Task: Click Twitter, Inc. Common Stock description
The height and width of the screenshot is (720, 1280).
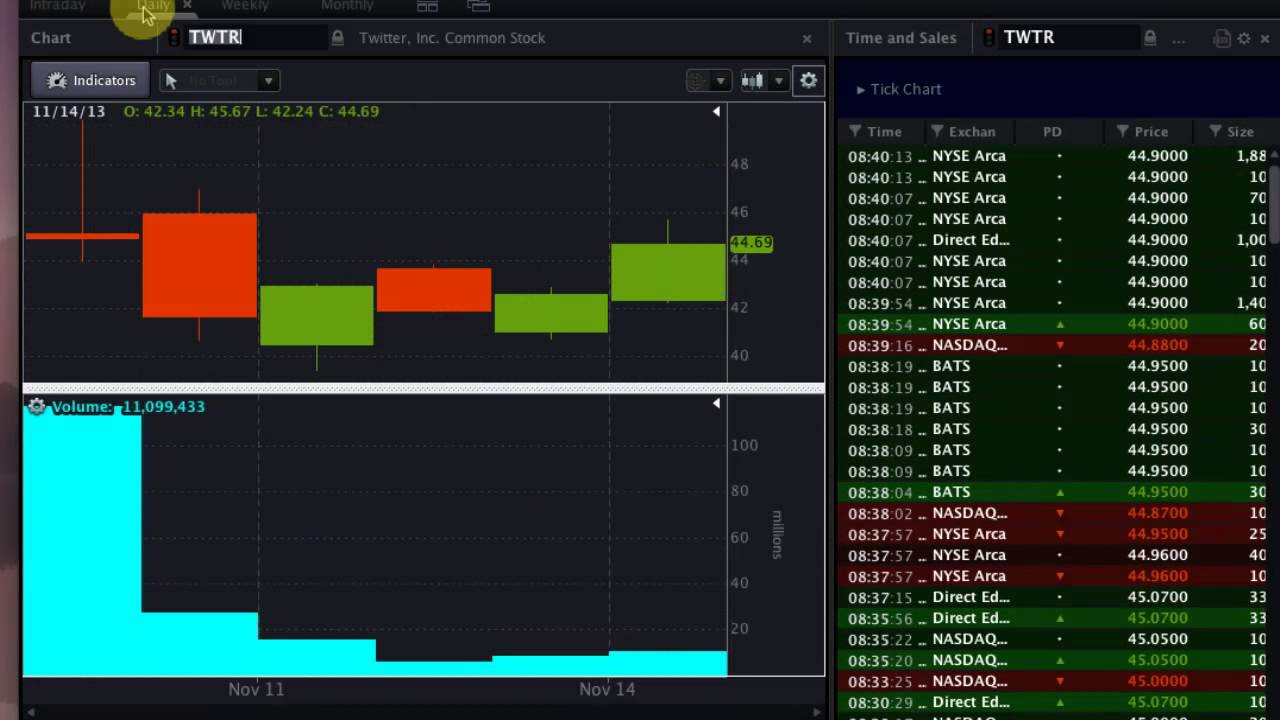Action: (x=452, y=38)
